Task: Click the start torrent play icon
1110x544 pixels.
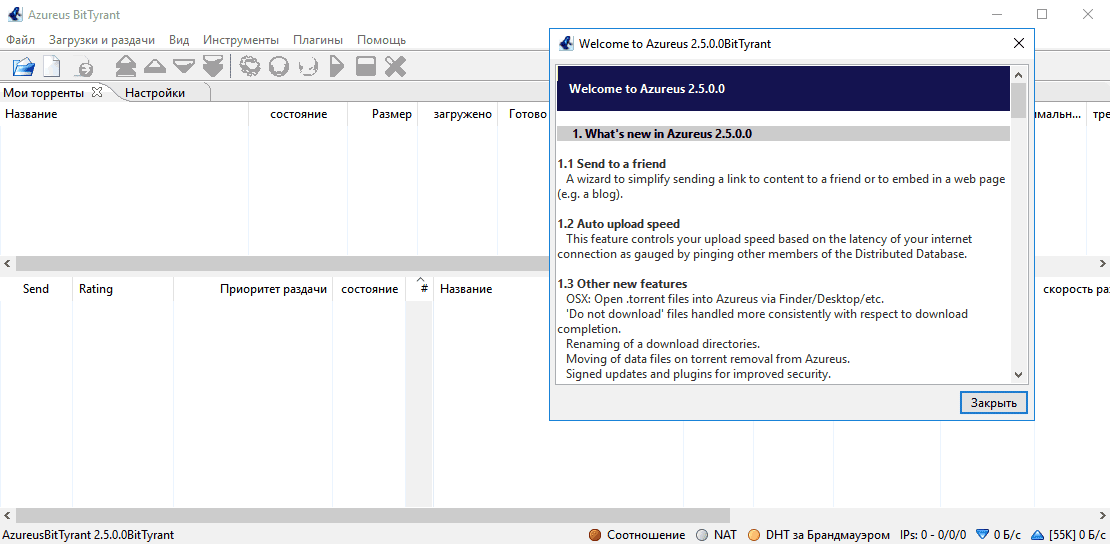Action: [x=337, y=67]
